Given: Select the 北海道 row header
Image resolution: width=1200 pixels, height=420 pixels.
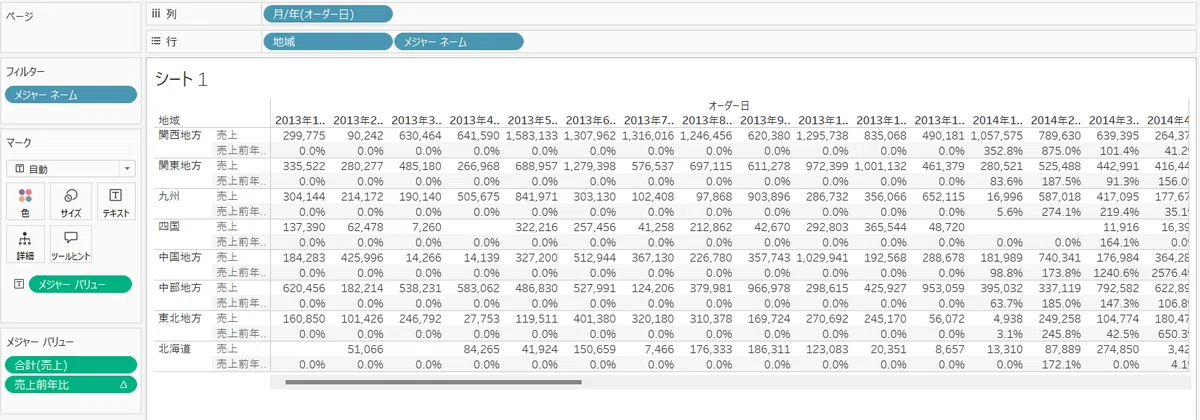Looking at the screenshot, I should tap(174, 350).
